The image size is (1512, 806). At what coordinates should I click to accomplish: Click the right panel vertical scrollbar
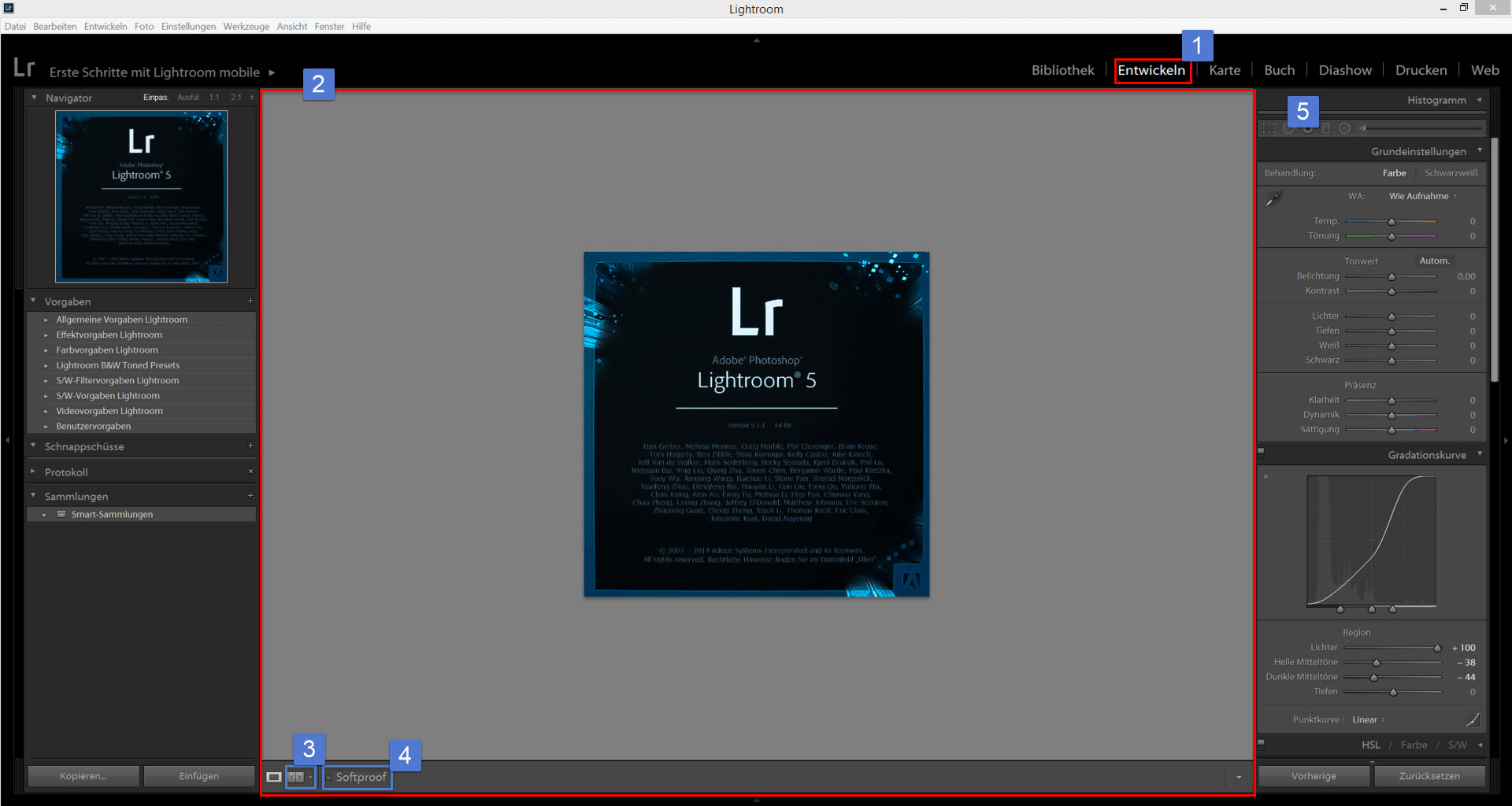[1494, 260]
